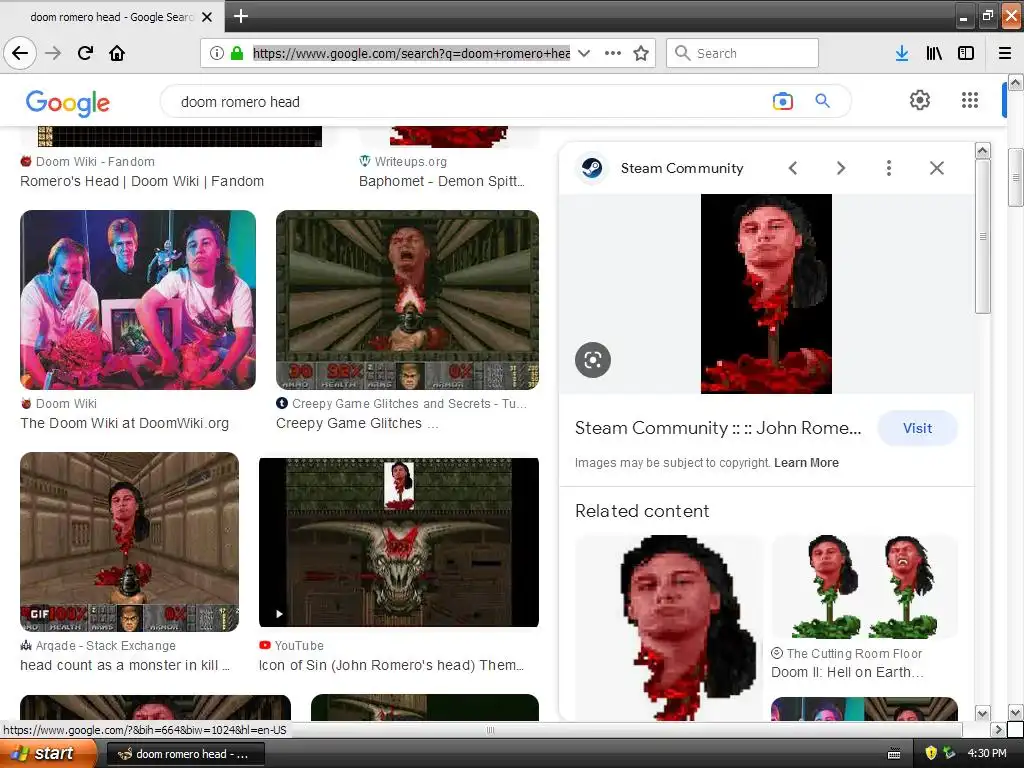Image resolution: width=1024 pixels, height=768 pixels.
Task: Open the Windows start menu
Action: 48,754
